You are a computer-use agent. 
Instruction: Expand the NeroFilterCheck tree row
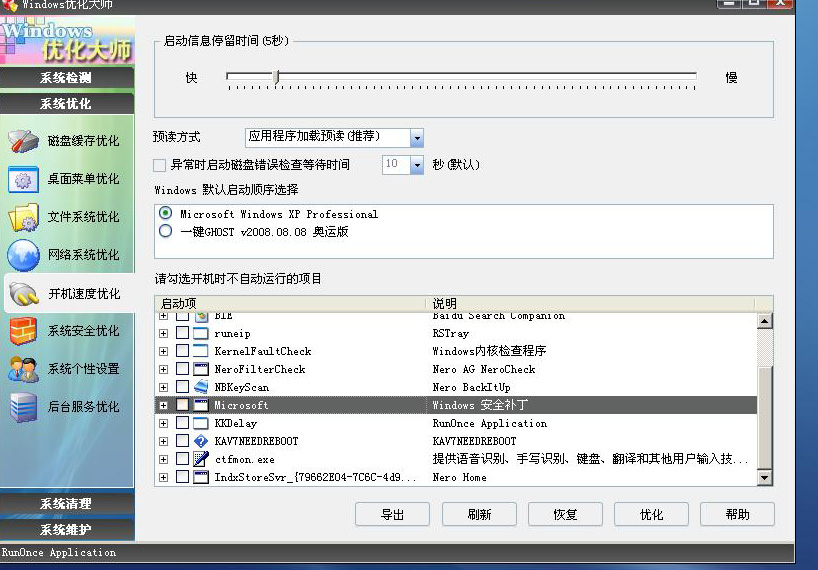[x=163, y=370]
